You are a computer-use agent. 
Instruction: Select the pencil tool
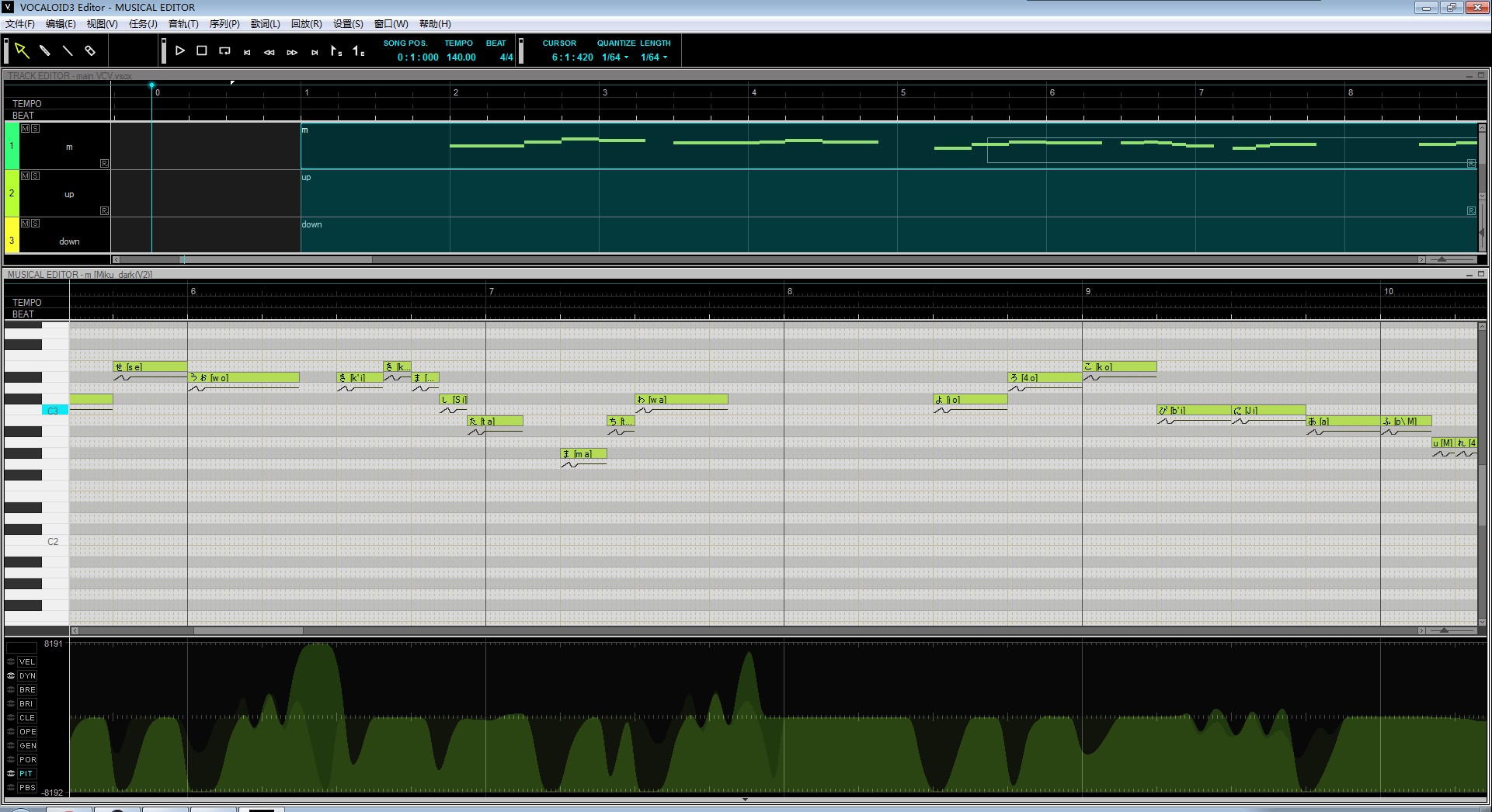(45, 50)
